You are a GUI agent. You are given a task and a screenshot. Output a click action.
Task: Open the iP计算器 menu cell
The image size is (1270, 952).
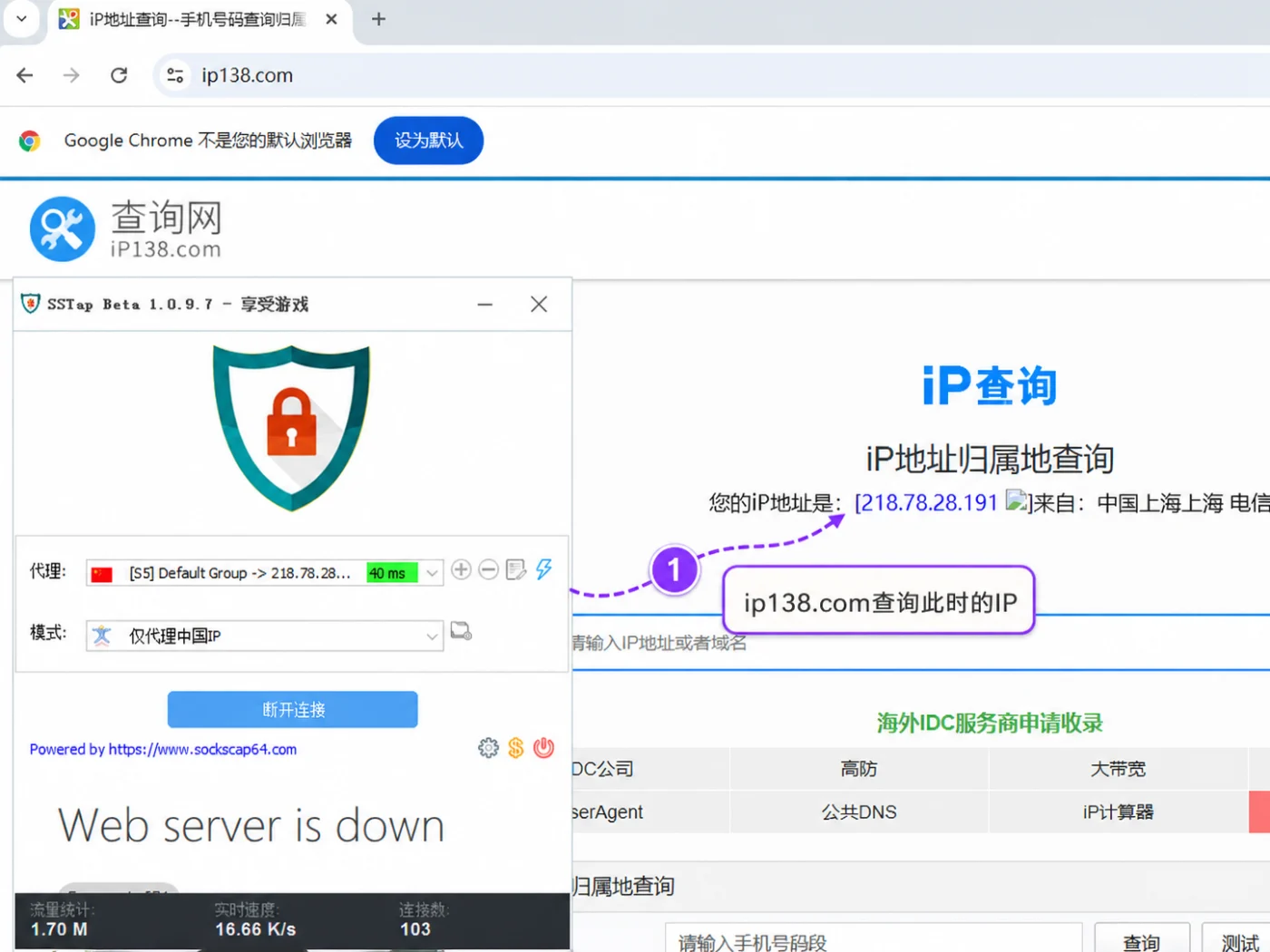pos(1118,811)
